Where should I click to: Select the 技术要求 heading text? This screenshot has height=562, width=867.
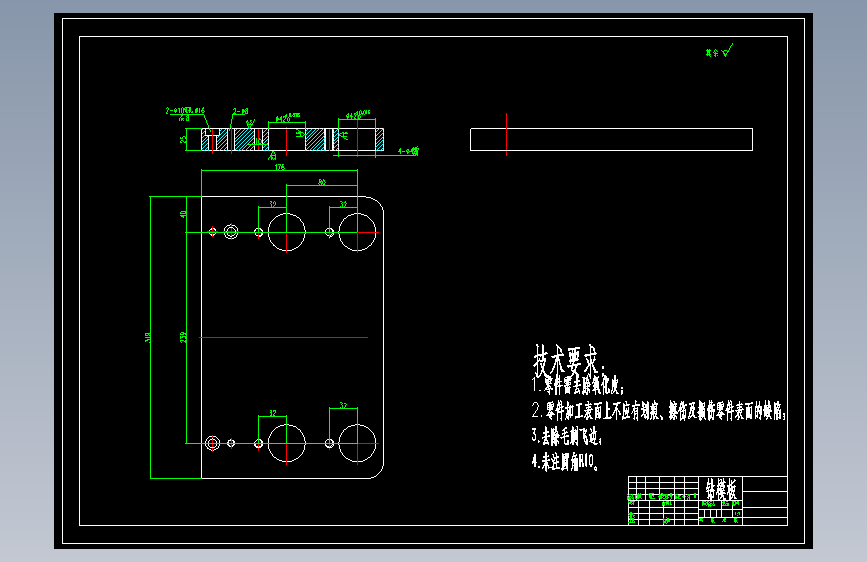tap(568, 361)
